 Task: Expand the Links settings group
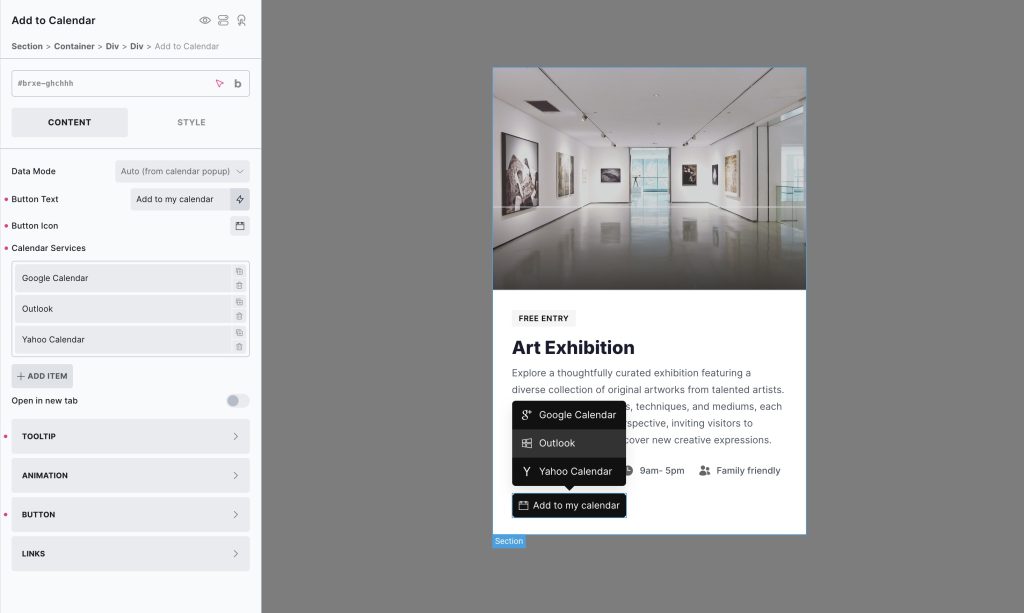pos(131,554)
